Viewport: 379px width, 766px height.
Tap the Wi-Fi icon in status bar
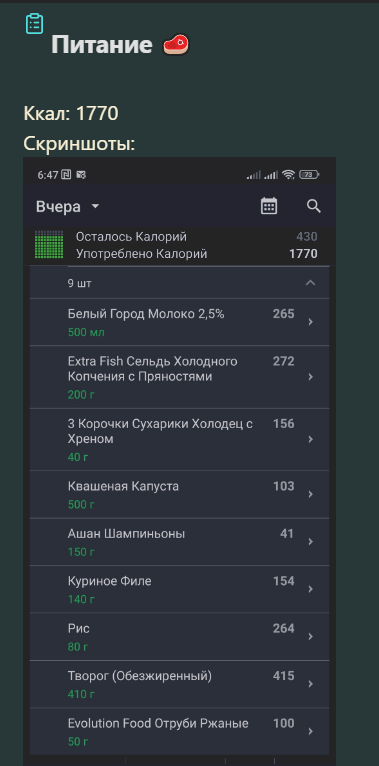(x=289, y=174)
